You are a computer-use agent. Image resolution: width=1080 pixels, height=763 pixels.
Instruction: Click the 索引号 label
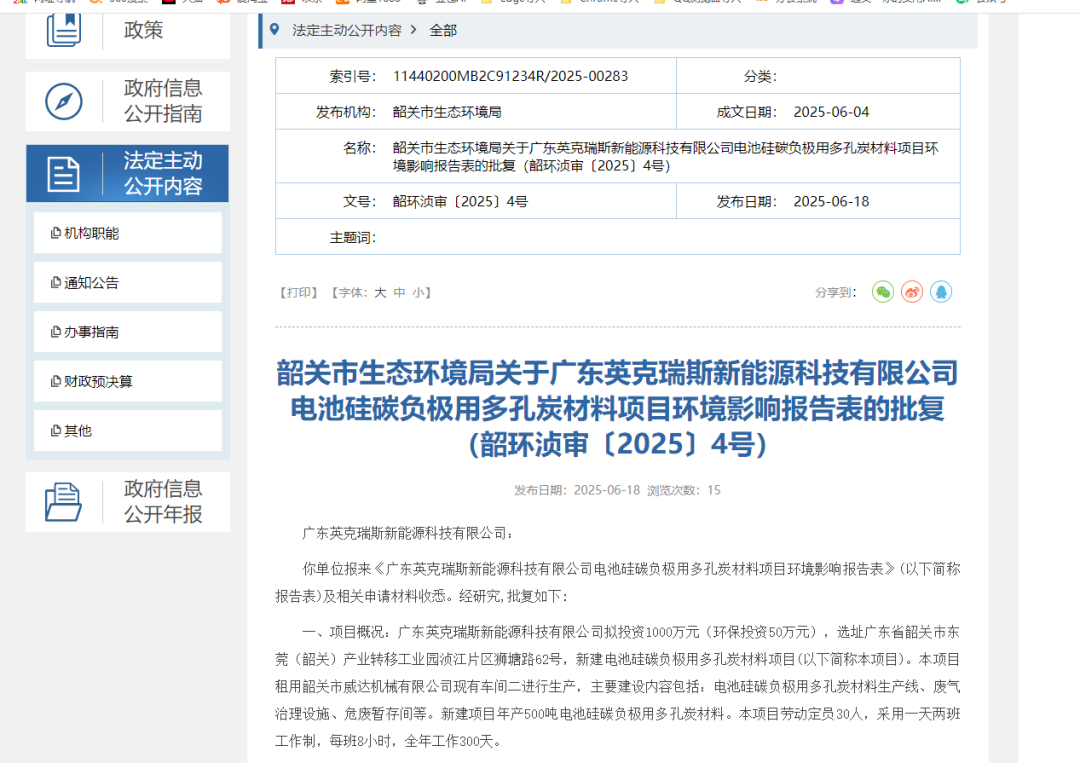[x=353, y=76]
